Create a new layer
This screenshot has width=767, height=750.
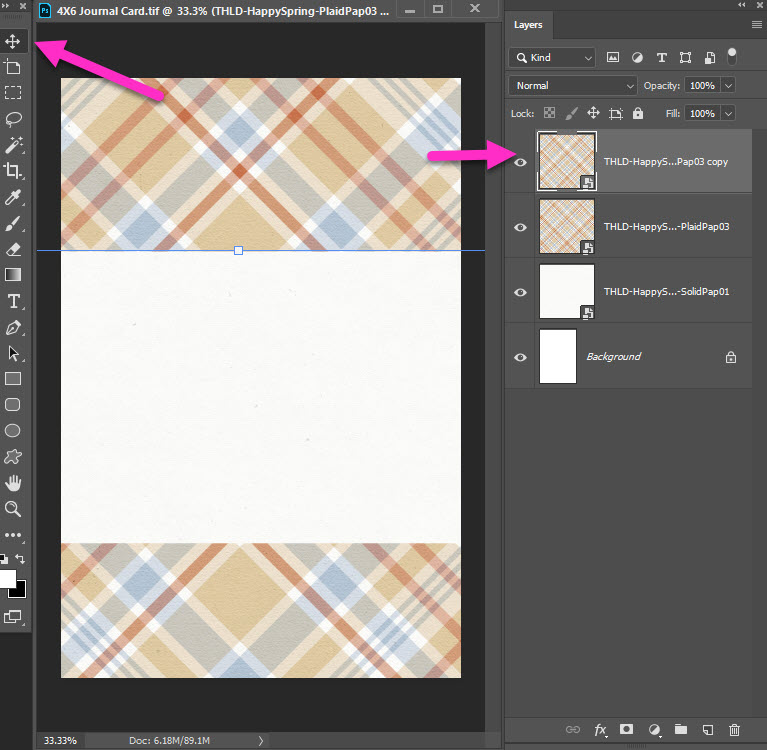coord(708,730)
